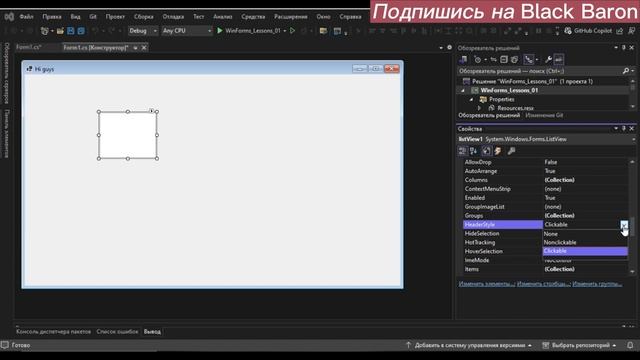Open the listView1 object selector dropdown
Viewport: 640px width, 360px height.
point(633,140)
